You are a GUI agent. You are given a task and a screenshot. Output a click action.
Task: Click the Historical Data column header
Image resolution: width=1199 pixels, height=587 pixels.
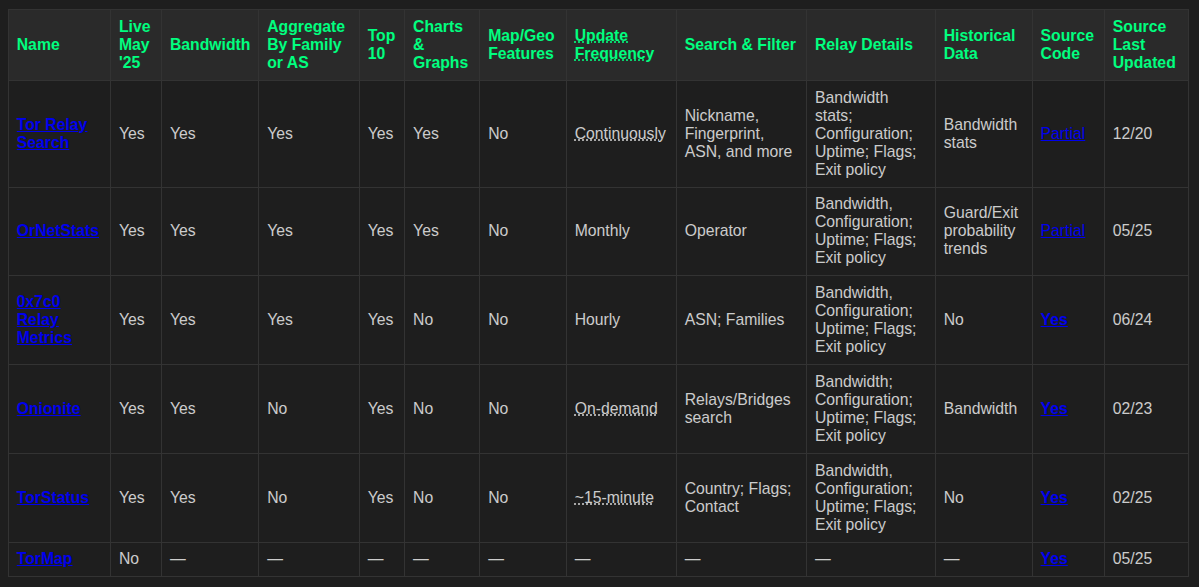tap(979, 44)
